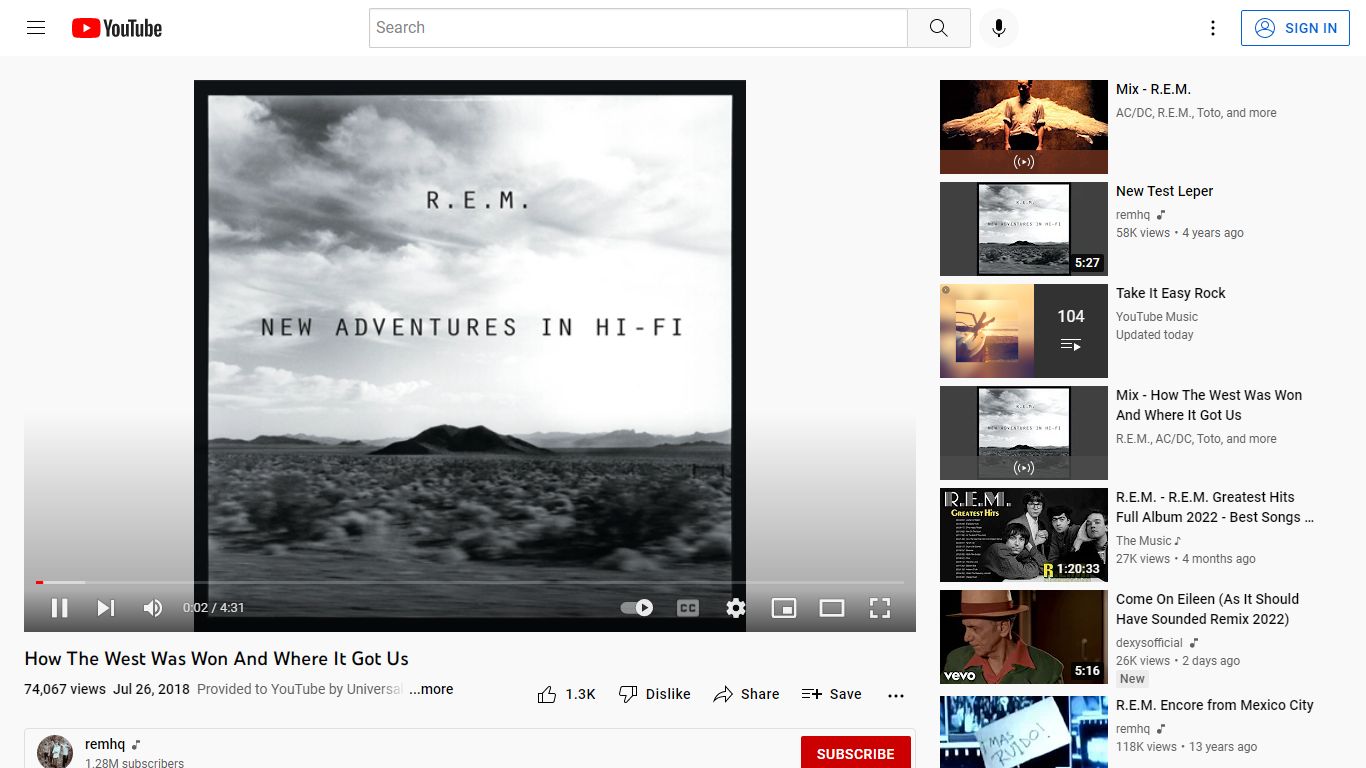Click the search magnifier button

click(x=938, y=28)
